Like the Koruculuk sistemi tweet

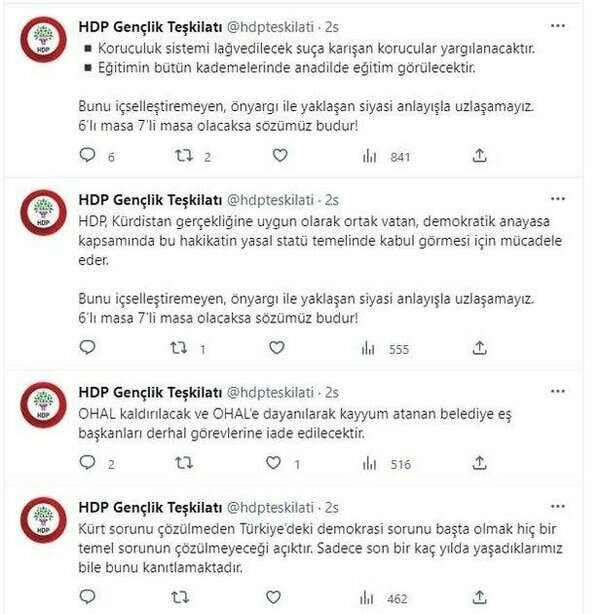281,155
